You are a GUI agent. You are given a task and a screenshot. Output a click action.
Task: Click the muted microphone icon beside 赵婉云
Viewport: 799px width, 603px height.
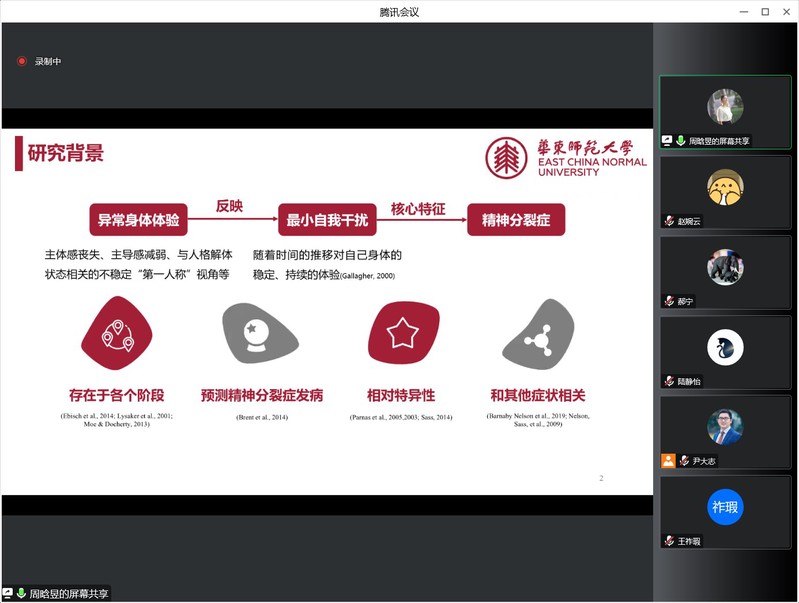669,221
